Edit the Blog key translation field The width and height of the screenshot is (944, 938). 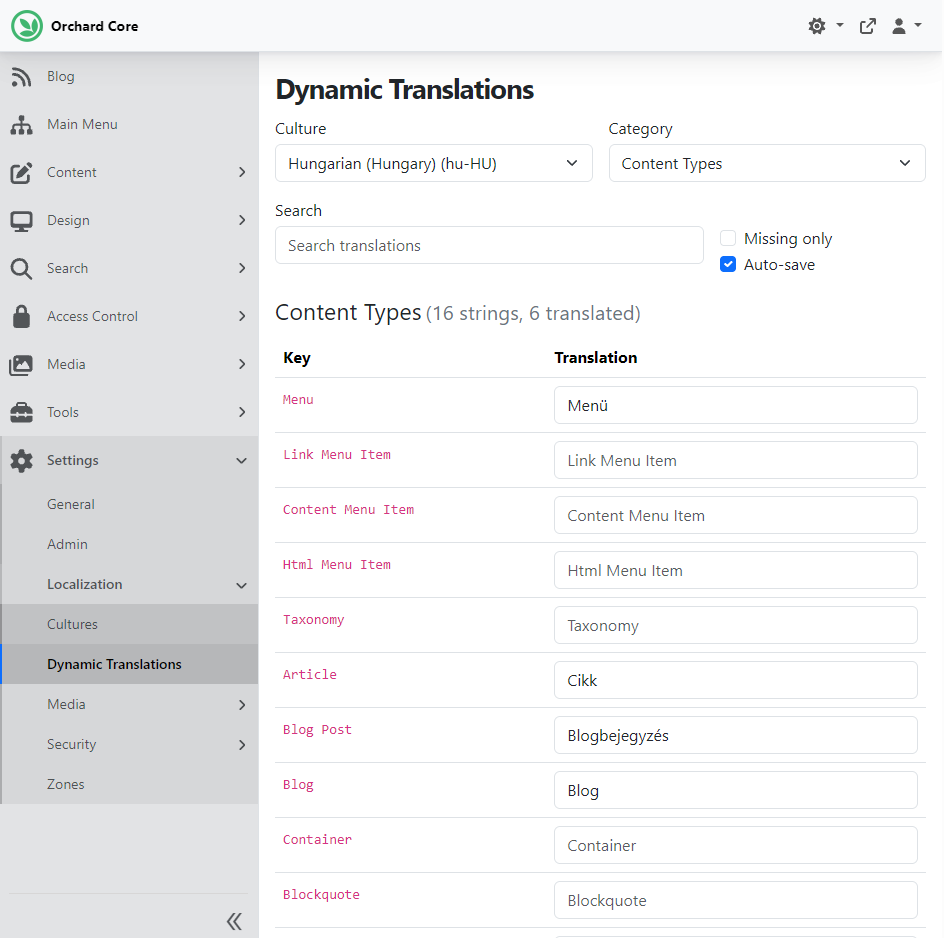pos(736,790)
